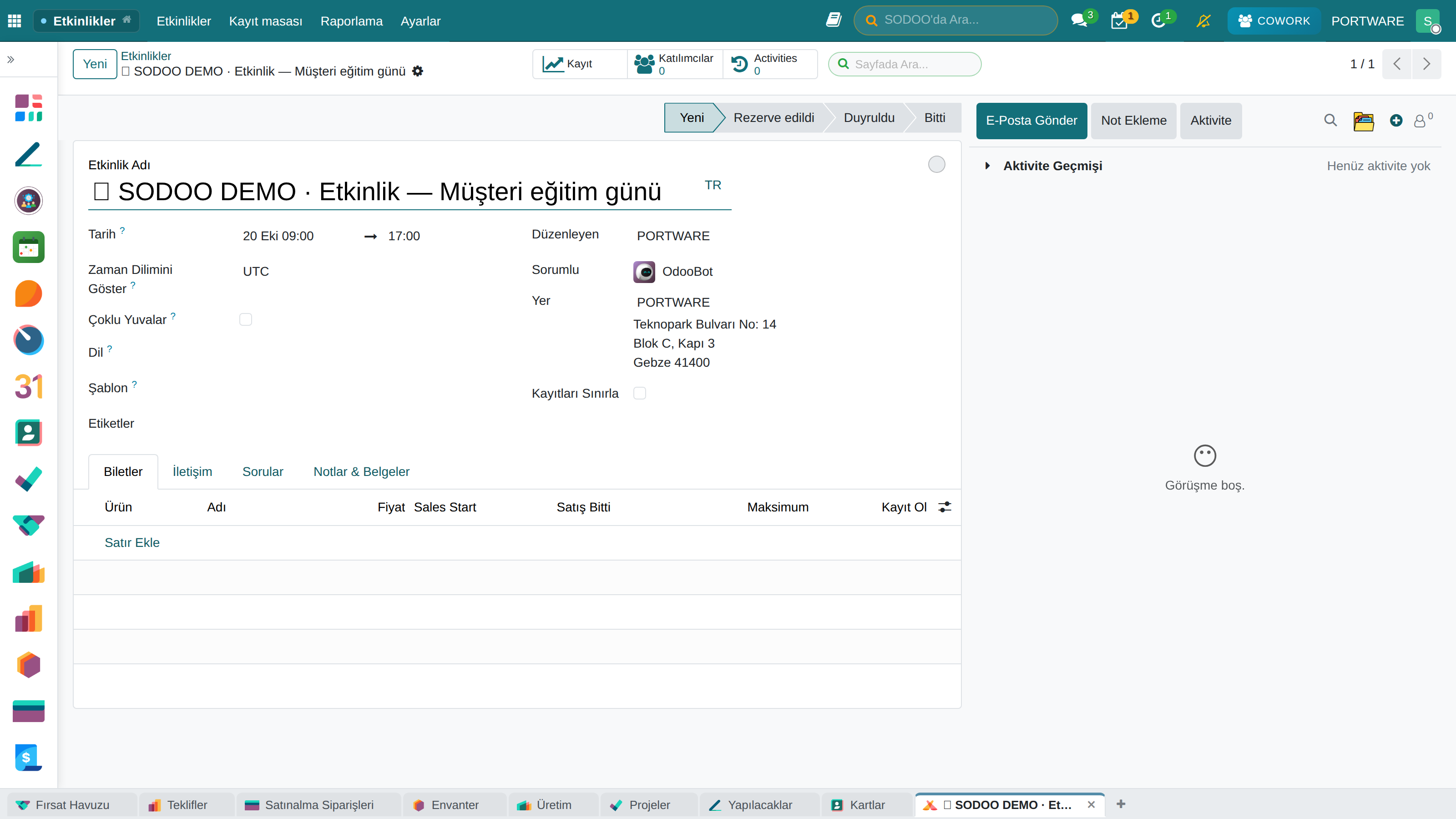Focus the SODOO'da Ara search field

pos(956,20)
